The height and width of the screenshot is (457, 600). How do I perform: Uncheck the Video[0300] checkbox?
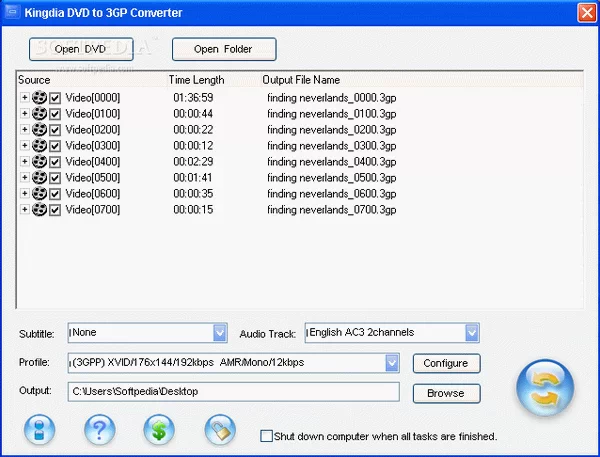(55, 146)
